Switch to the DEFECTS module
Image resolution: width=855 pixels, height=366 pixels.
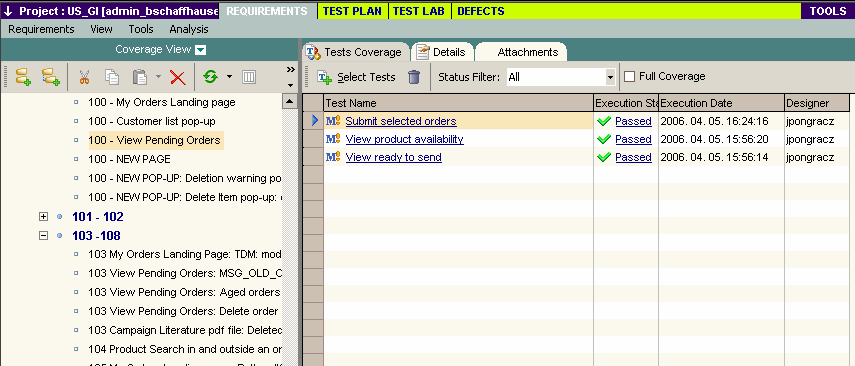[x=481, y=11]
